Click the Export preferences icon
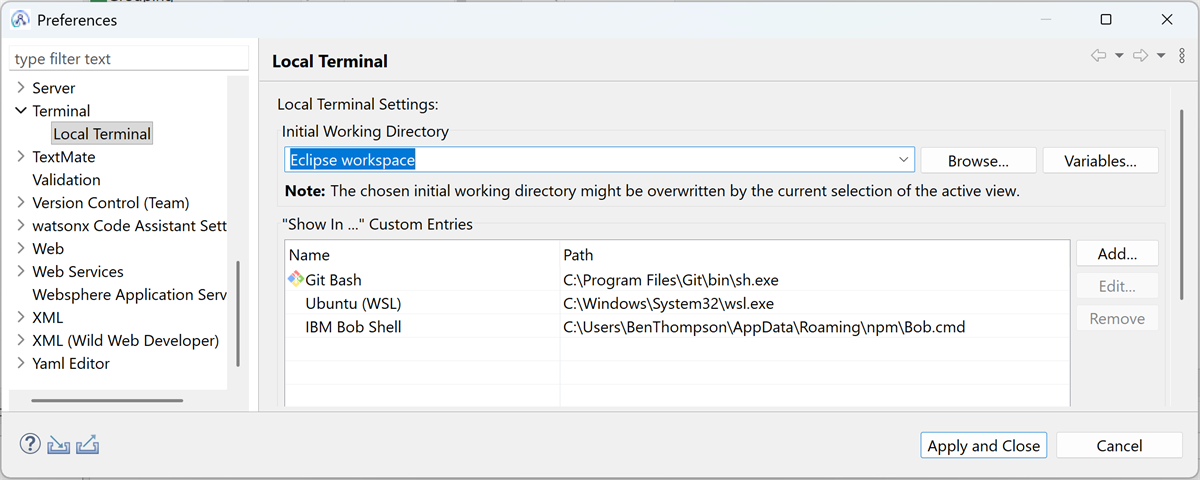 click(88, 445)
